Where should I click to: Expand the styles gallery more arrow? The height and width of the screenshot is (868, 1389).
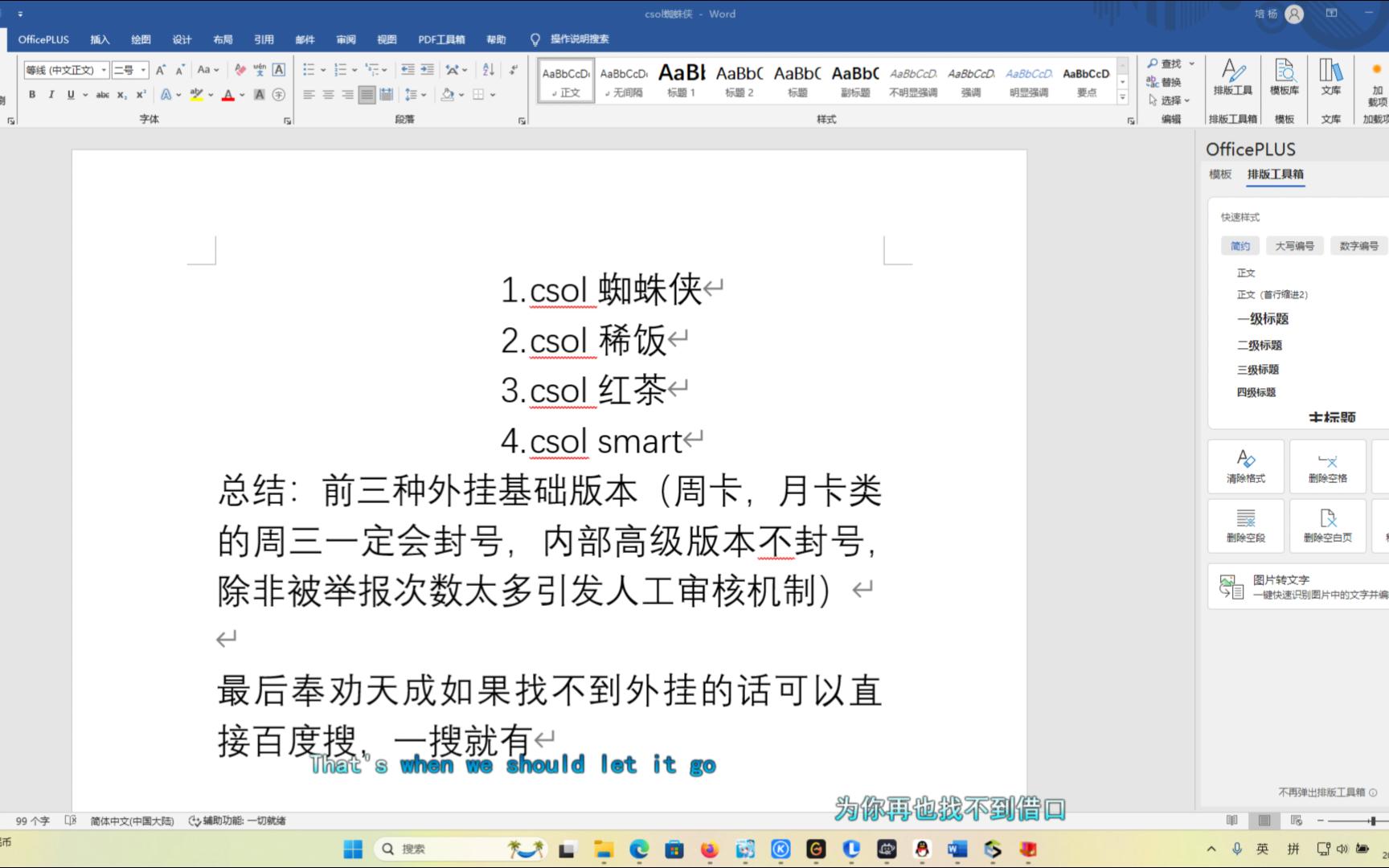tap(1123, 97)
